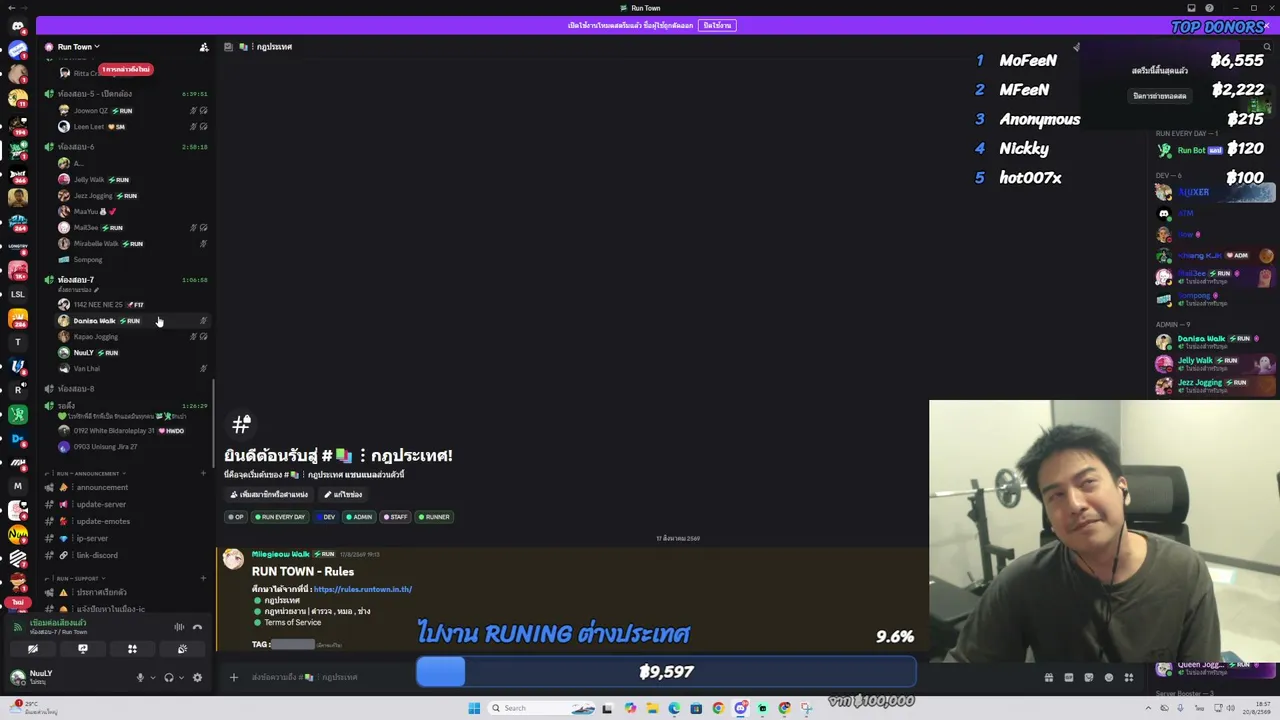Open the LSL server icon
Screen dimensions: 1280x720
pyautogui.click(x=18, y=294)
